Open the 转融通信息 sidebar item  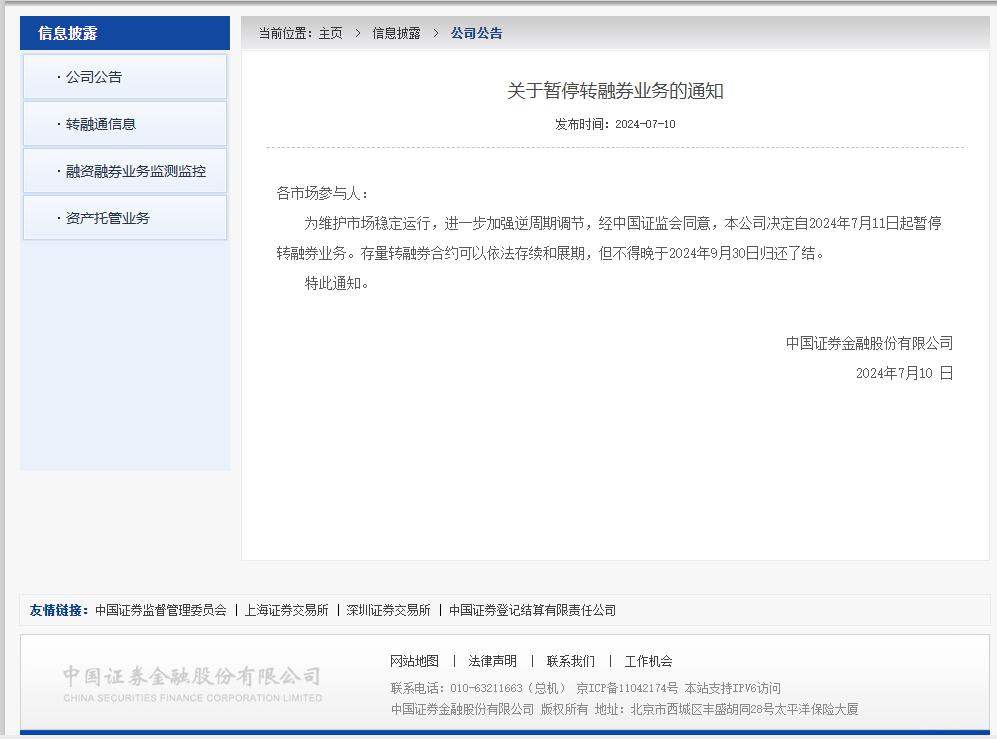(x=125, y=124)
